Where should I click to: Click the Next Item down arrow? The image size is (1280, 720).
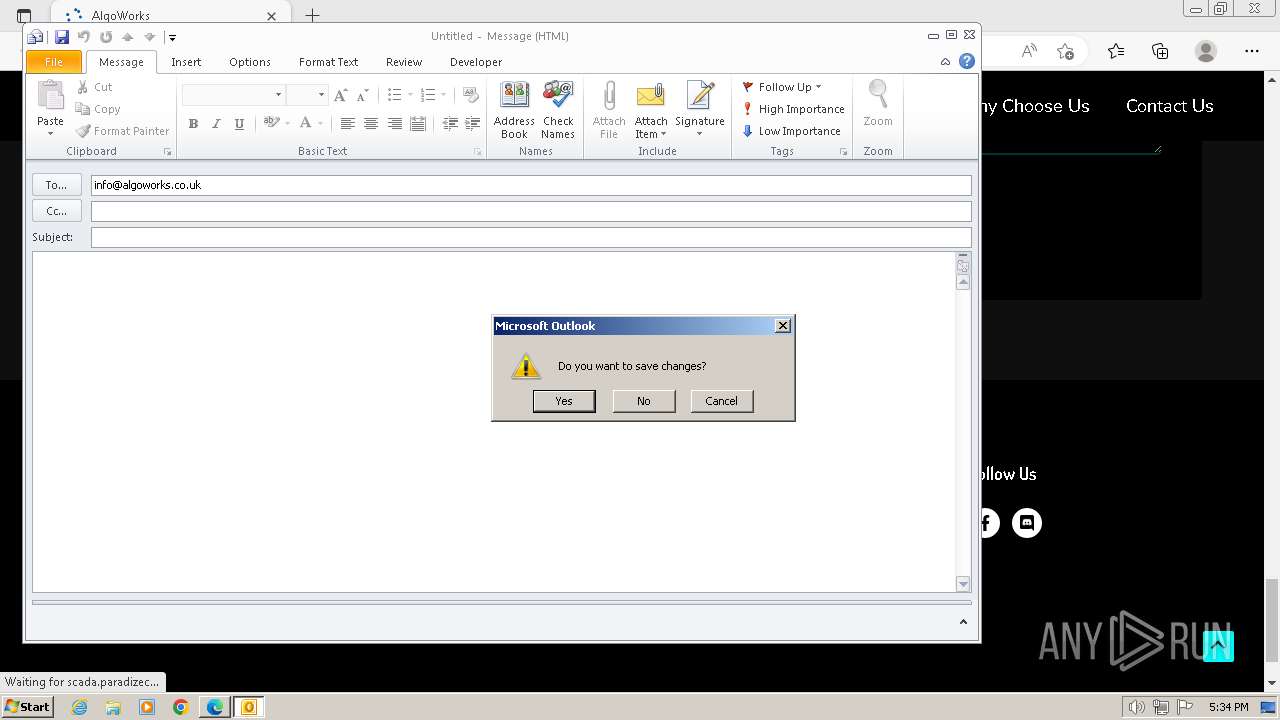click(150, 37)
